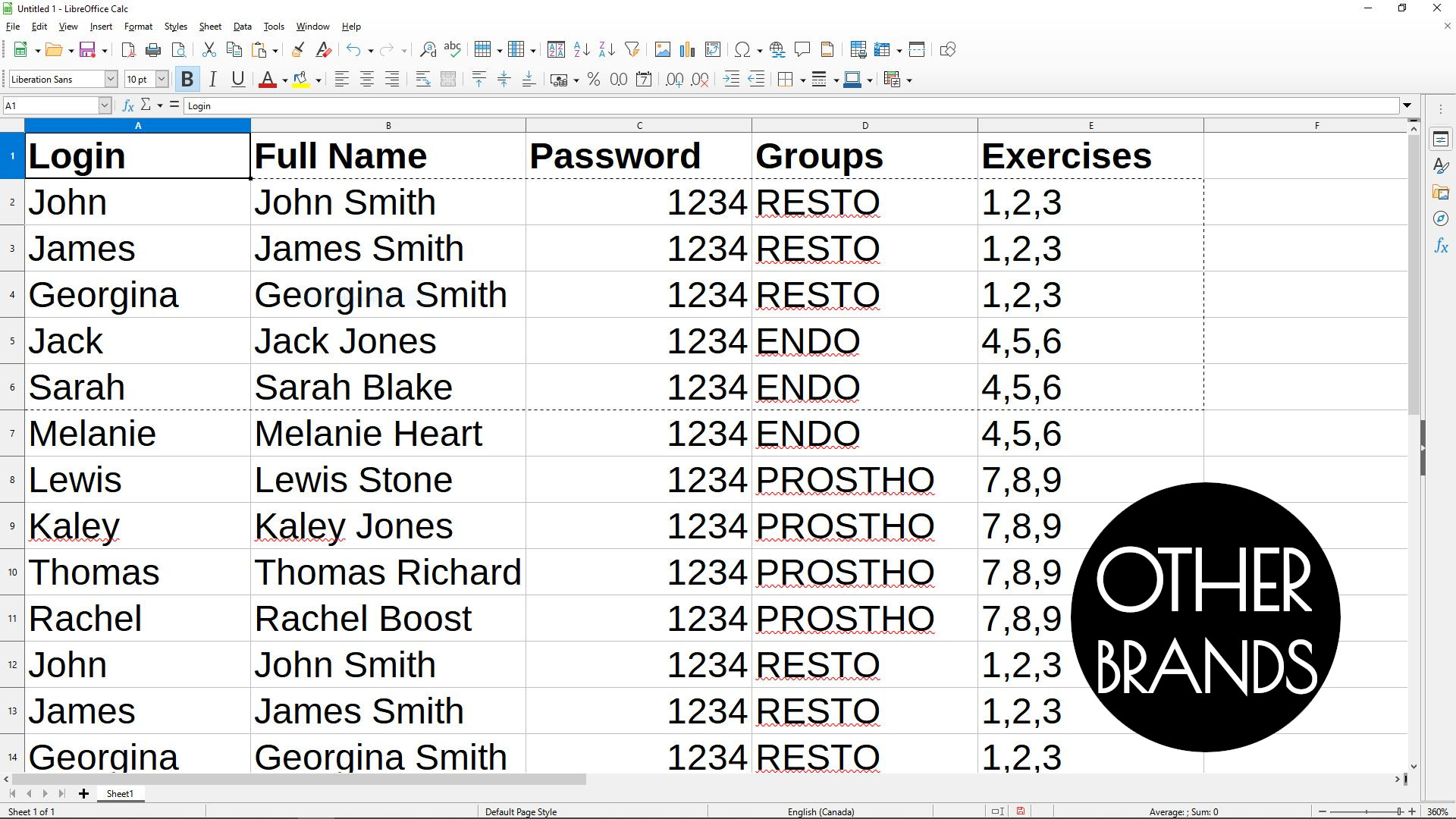This screenshot has height=819, width=1456.
Task: Select column B header
Action: pyautogui.click(x=388, y=126)
